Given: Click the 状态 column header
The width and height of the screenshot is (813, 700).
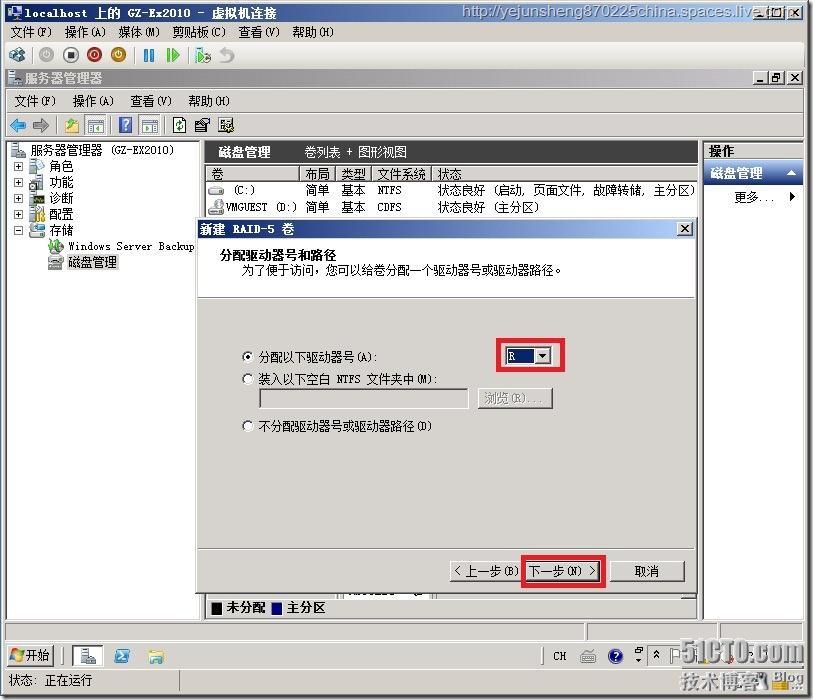Looking at the screenshot, I should click(x=564, y=174).
